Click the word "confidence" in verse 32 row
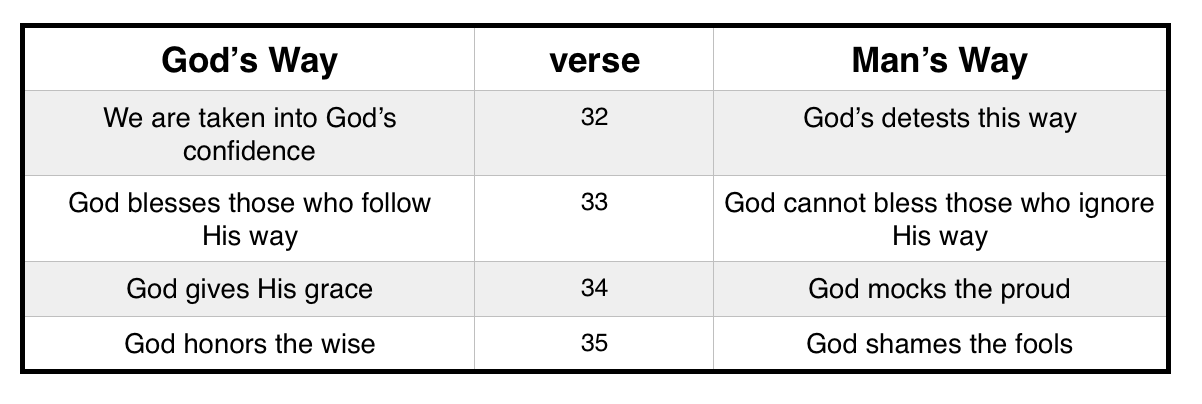 249,151
